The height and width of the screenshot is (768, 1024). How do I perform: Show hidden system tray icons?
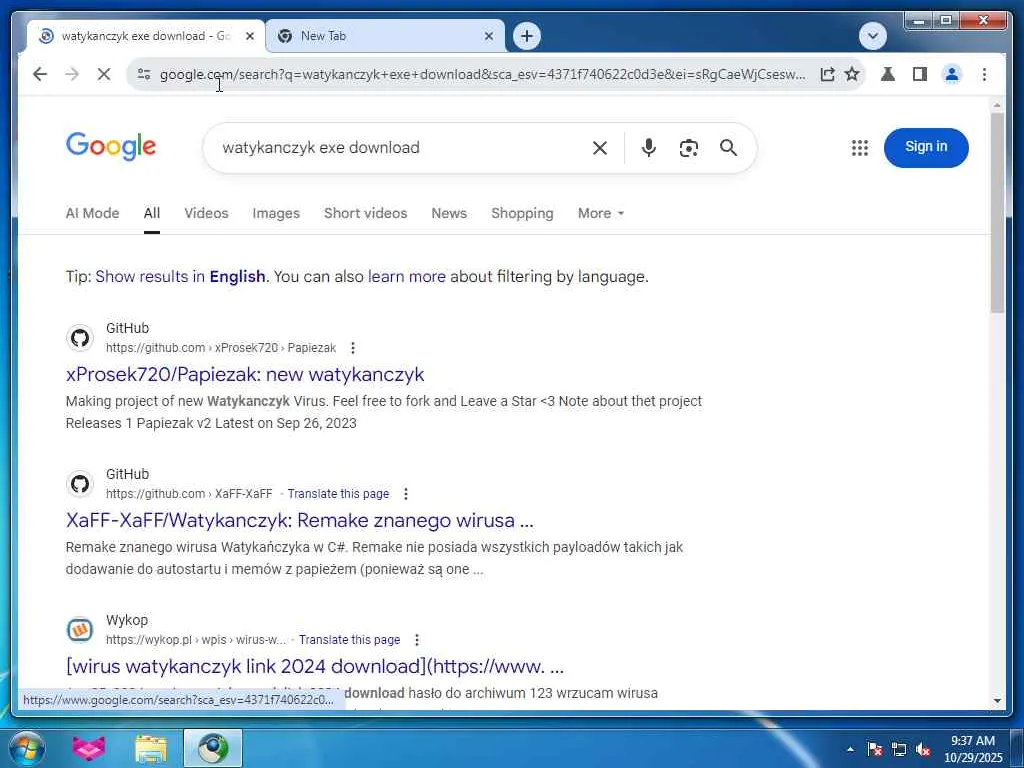(x=850, y=750)
